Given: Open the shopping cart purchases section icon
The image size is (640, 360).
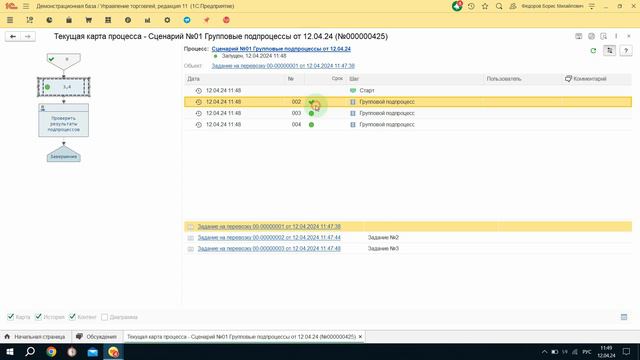Looking at the screenshot, I should (x=88, y=20).
